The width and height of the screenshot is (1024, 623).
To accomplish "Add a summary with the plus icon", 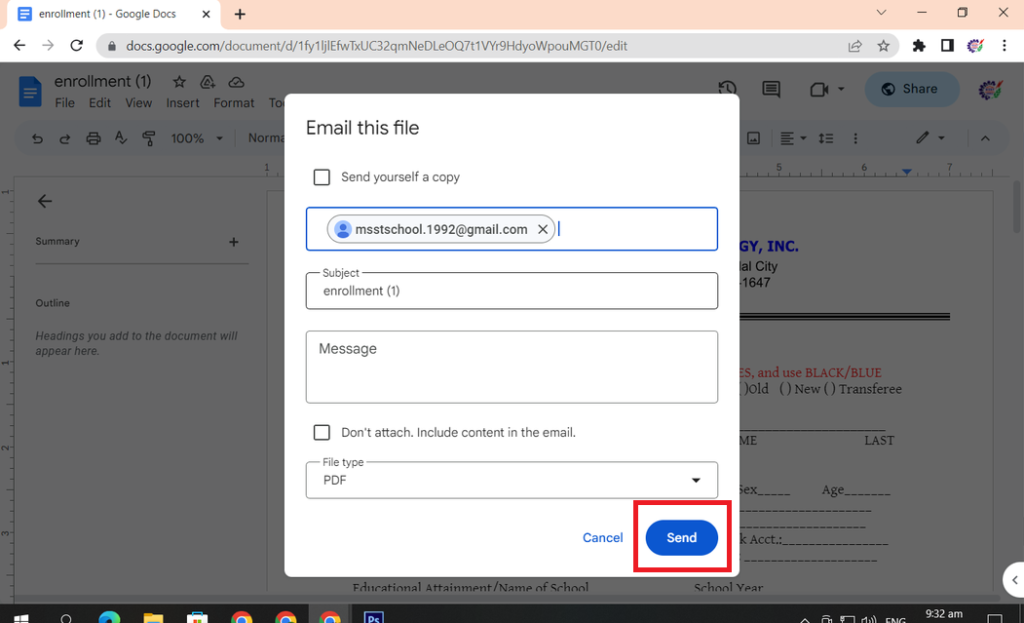I will pyautogui.click(x=233, y=241).
